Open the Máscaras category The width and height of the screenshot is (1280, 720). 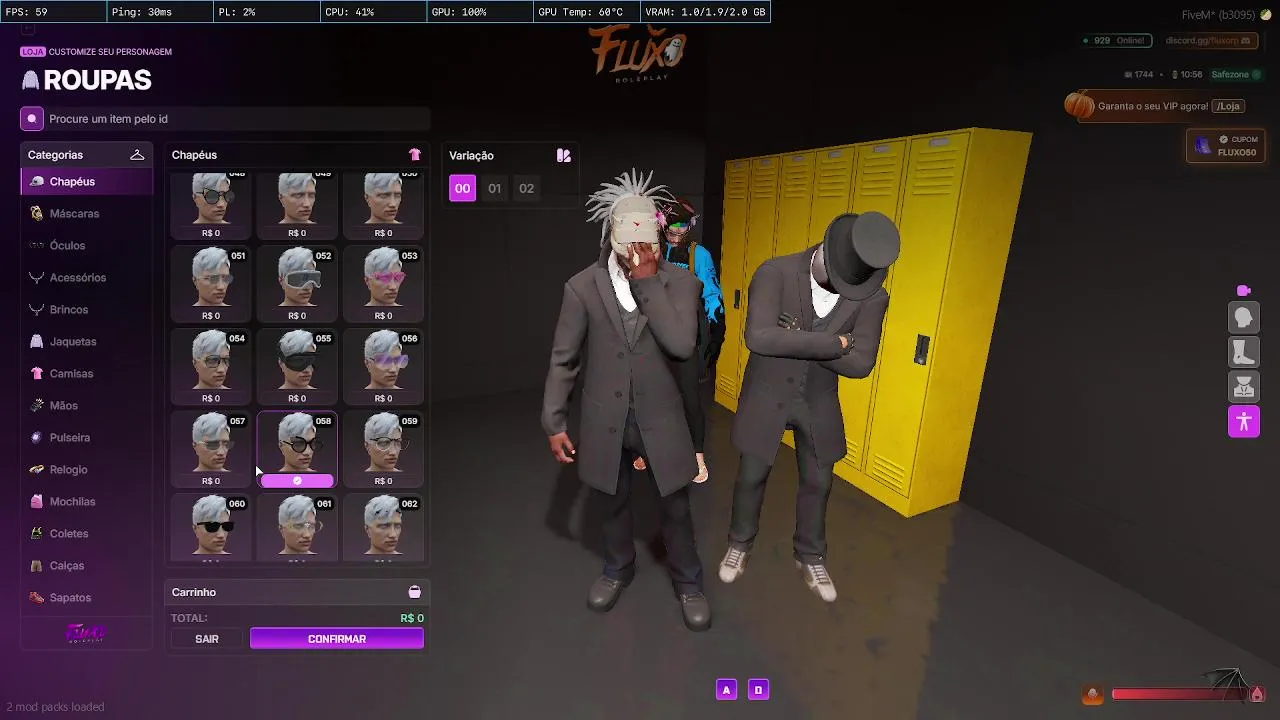point(87,214)
